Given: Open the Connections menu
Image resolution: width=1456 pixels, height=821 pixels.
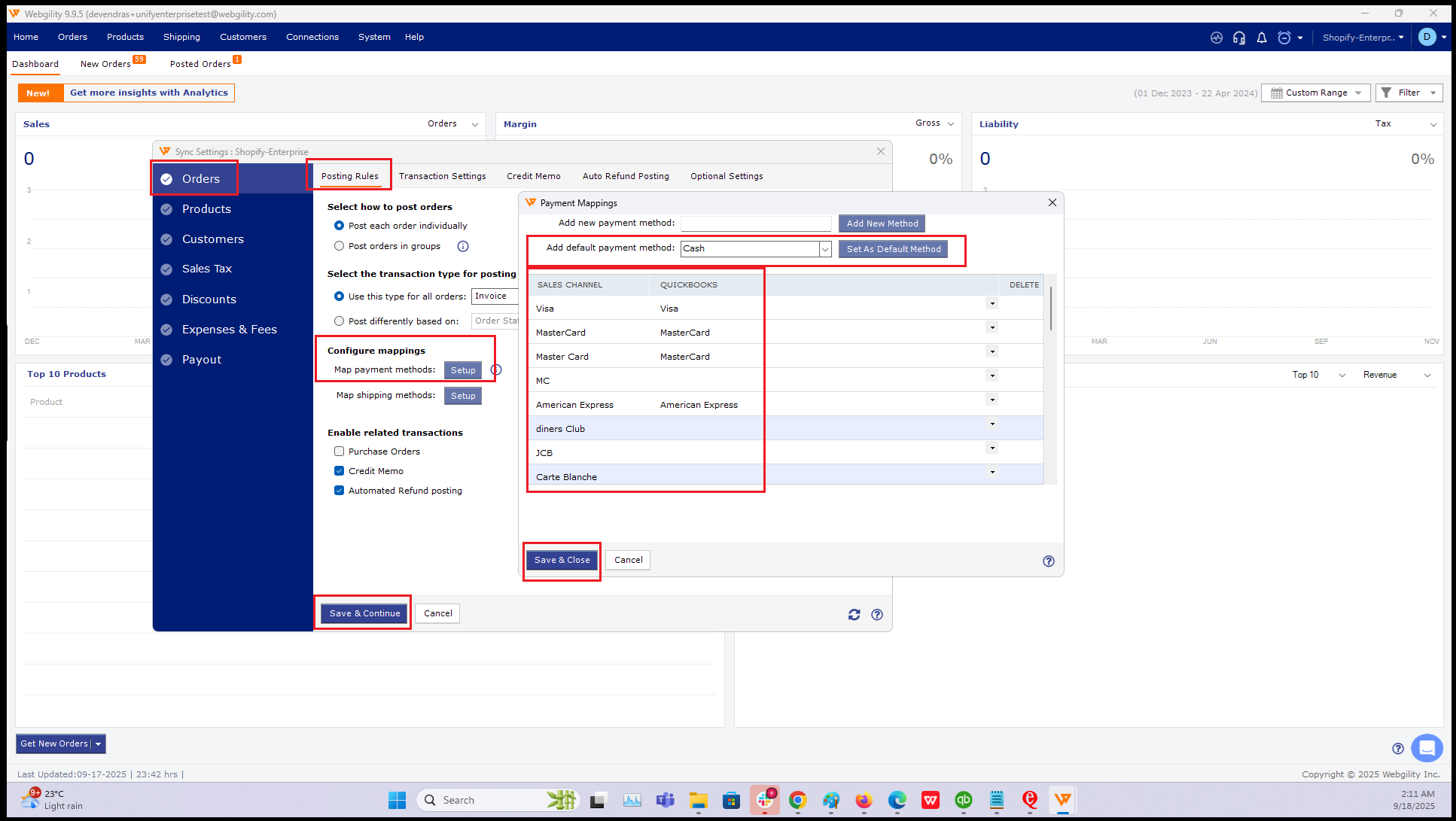Looking at the screenshot, I should [312, 37].
